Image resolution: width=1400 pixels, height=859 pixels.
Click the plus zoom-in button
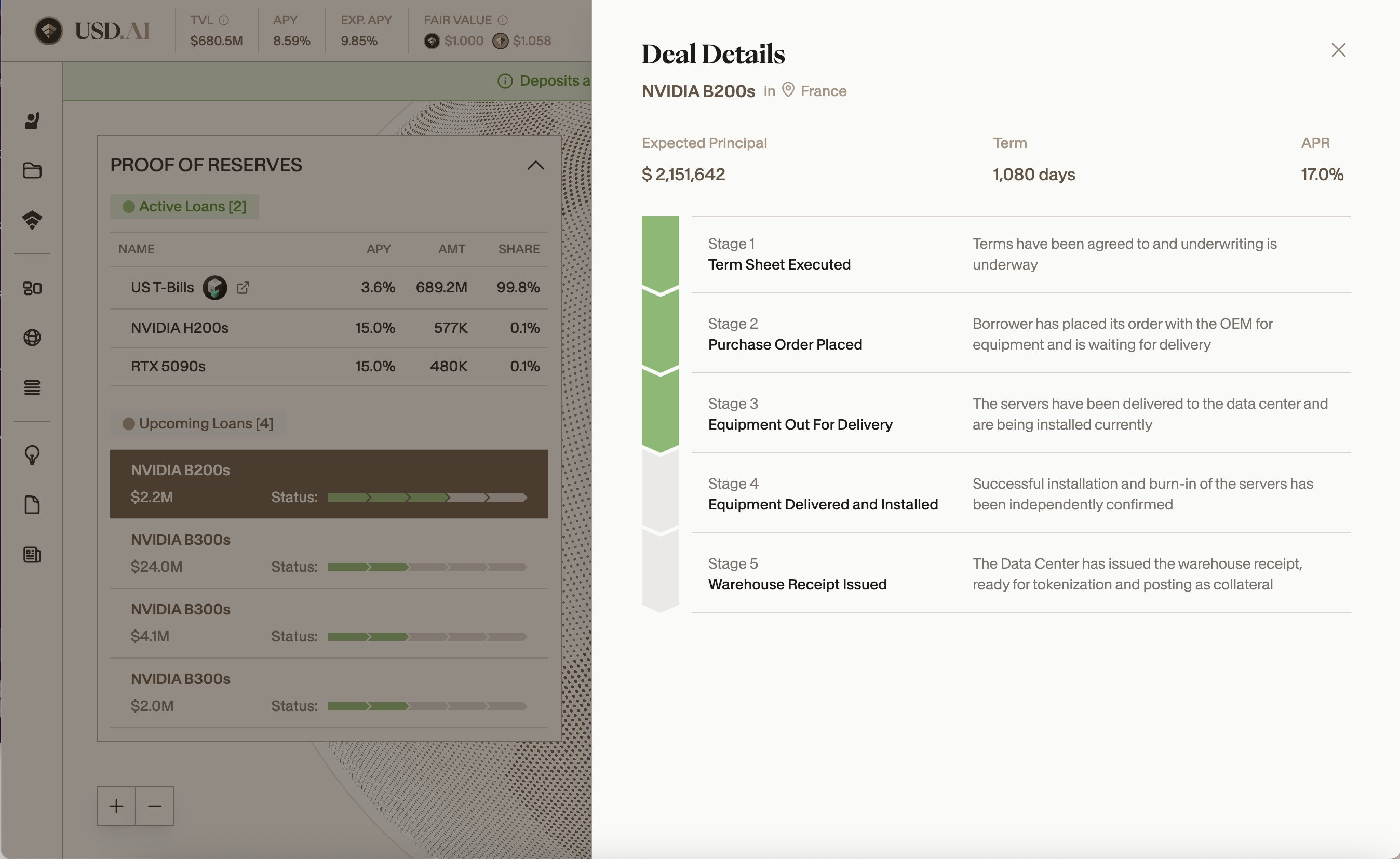pos(116,806)
